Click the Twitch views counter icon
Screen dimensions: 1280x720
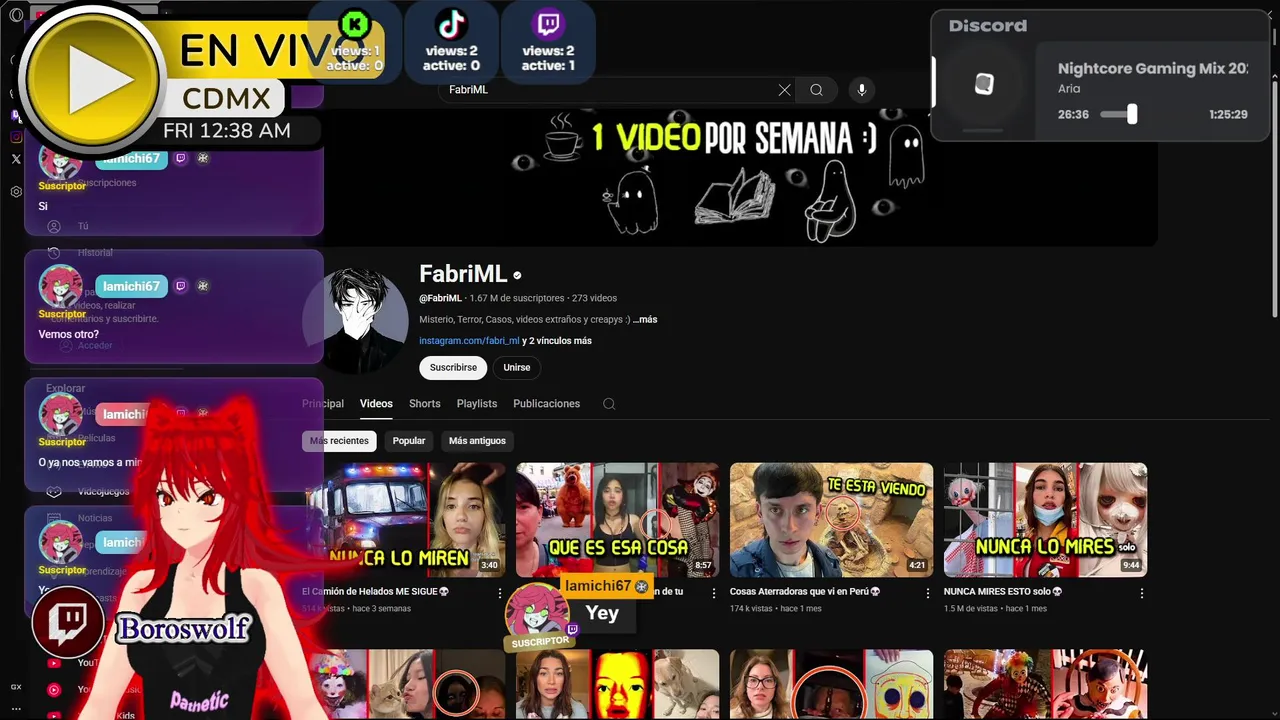548,24
